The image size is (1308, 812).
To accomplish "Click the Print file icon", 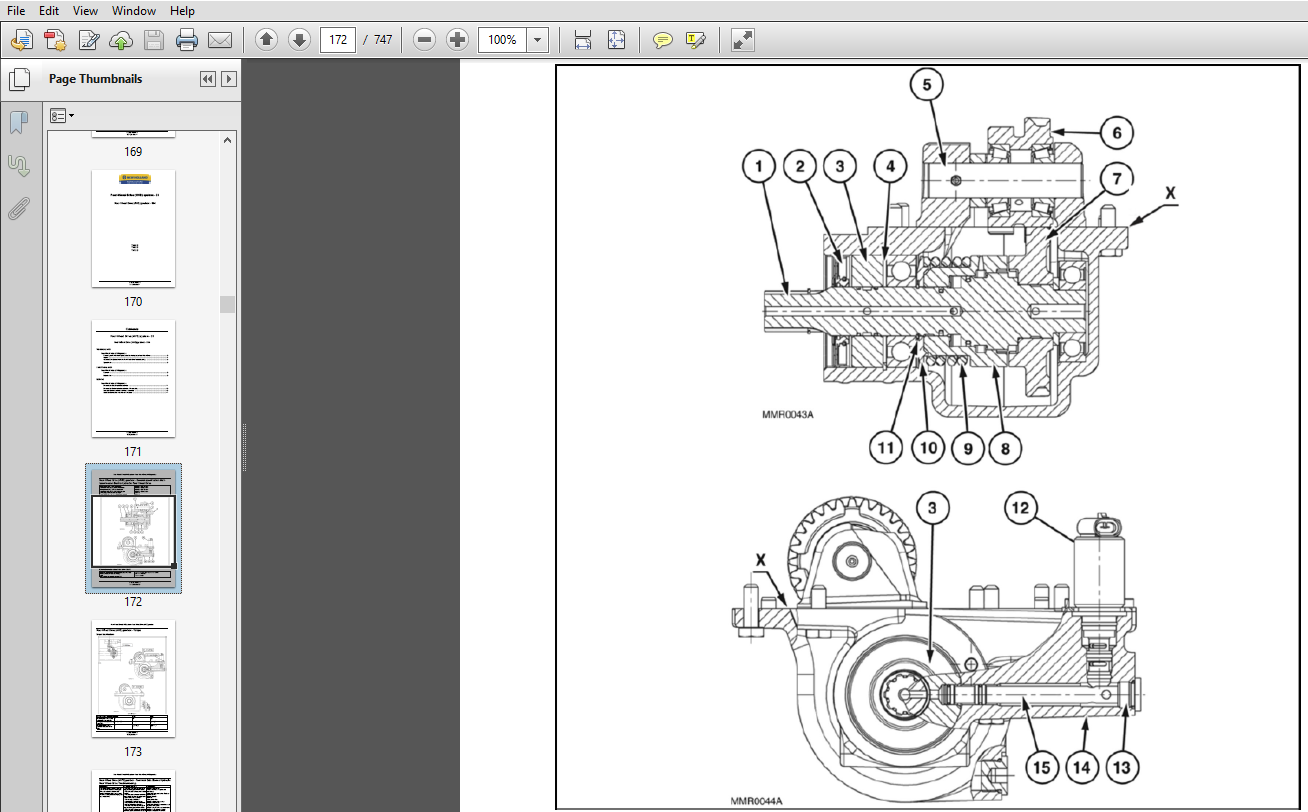I will tap(187, 40).
